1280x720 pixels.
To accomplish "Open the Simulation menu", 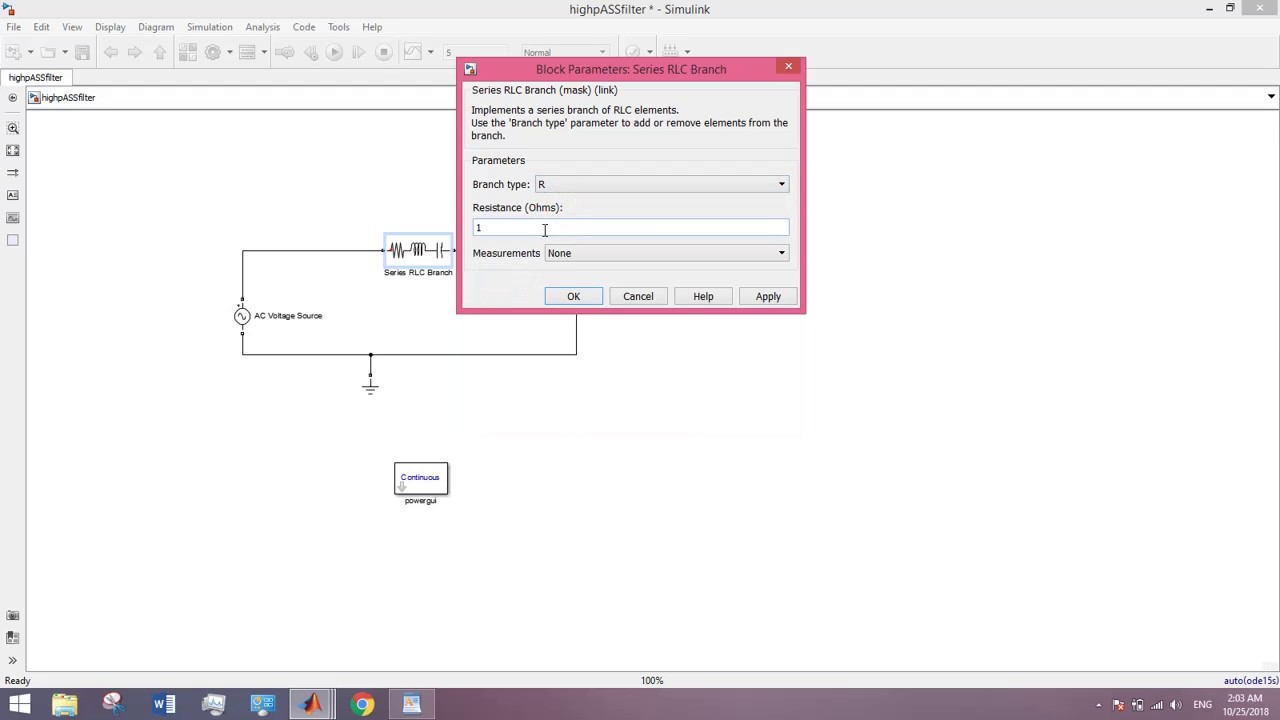I will click(209, 27).
